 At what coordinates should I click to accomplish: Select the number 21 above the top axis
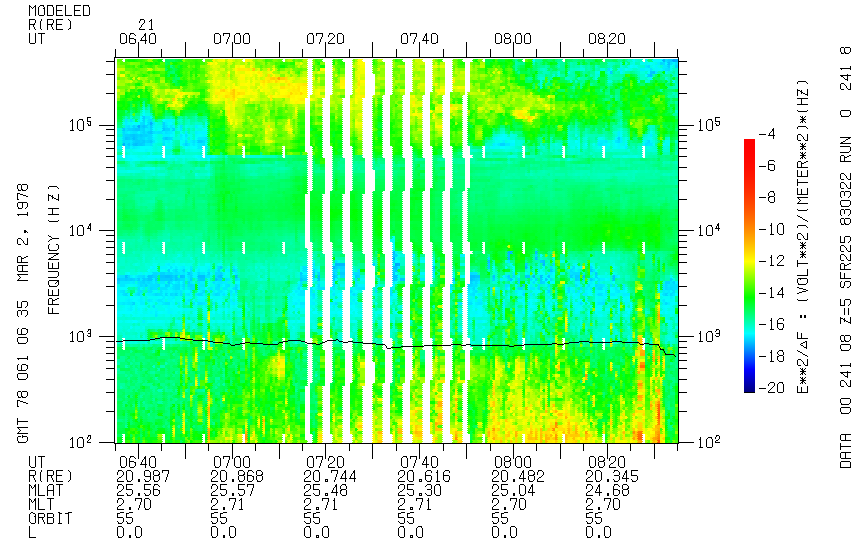pos(146,24)
